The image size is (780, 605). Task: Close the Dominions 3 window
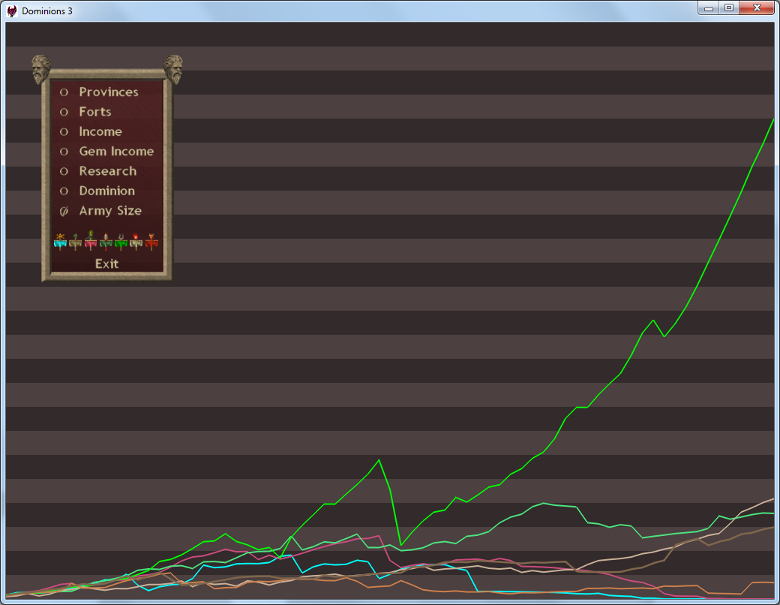pyautogui.click(x=757, y=8)
